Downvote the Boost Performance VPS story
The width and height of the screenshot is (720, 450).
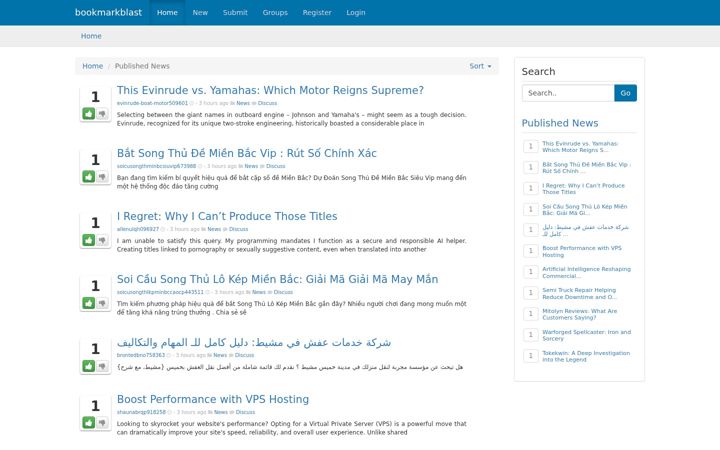click(102, 422)
